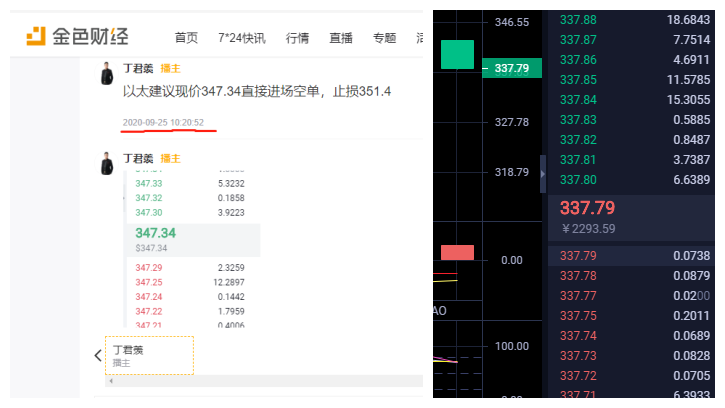Image resolution: width=725 pixels, height=408 pixels.
Task: Click the 播主 badge on first post
Action: (x=170, y=68)
